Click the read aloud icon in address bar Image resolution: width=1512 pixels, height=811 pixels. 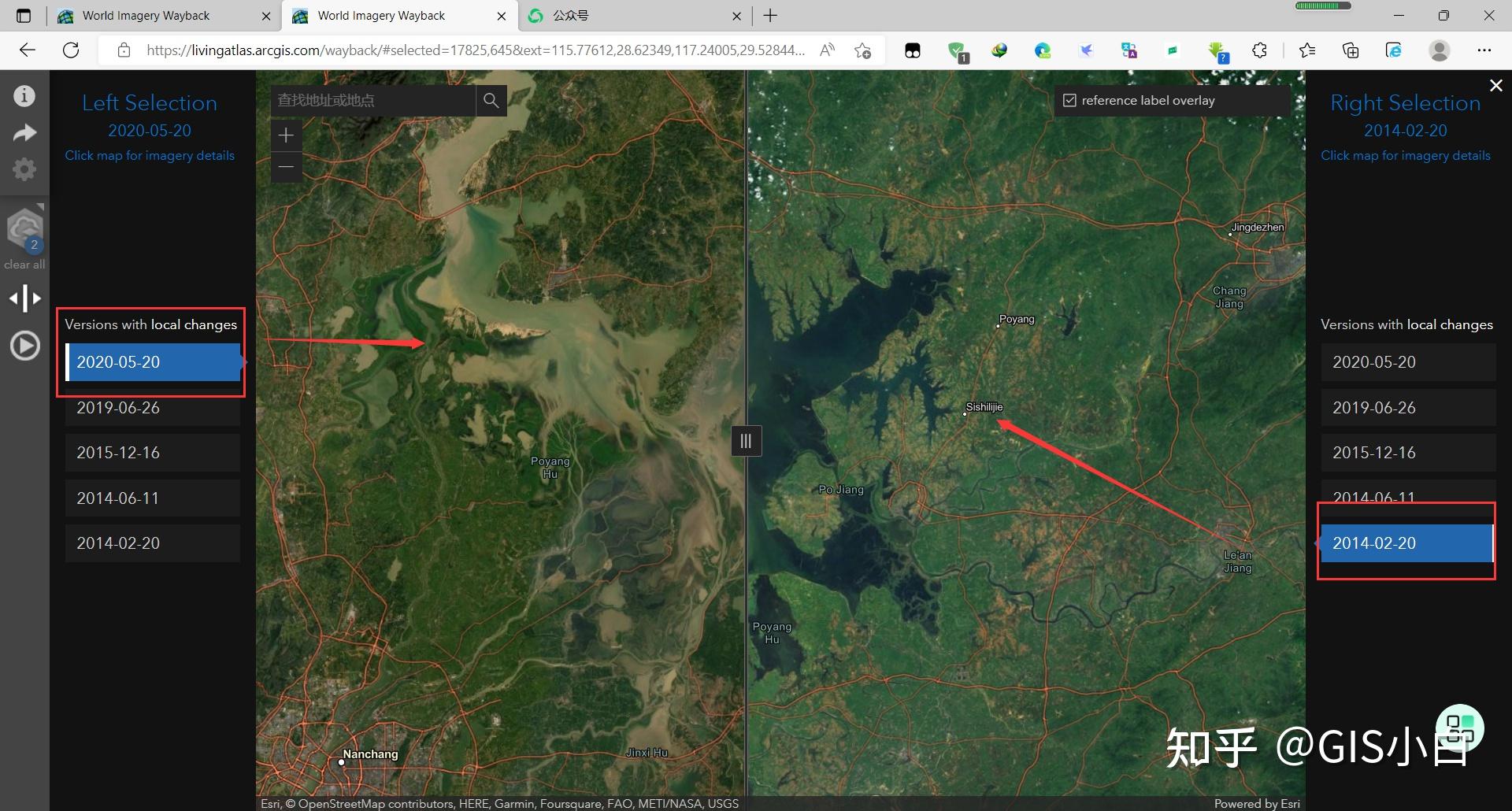coord(827,50)
